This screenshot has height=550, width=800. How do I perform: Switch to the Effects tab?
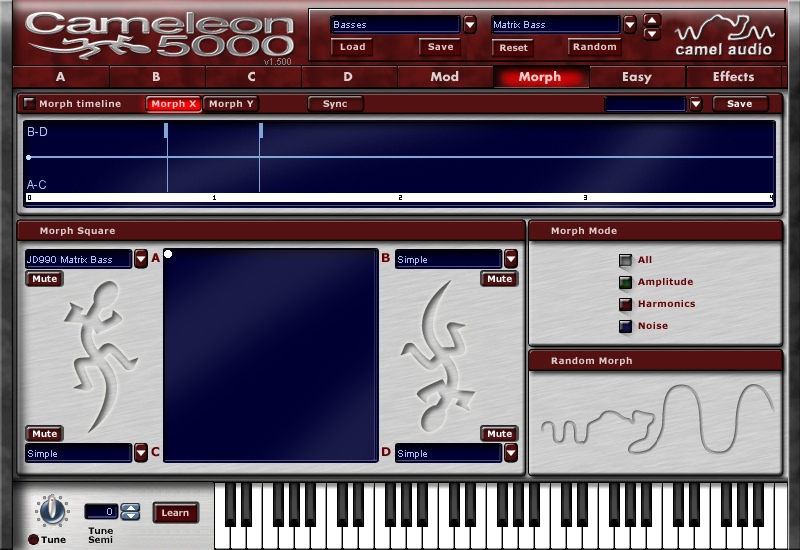[x=733, y=77]
